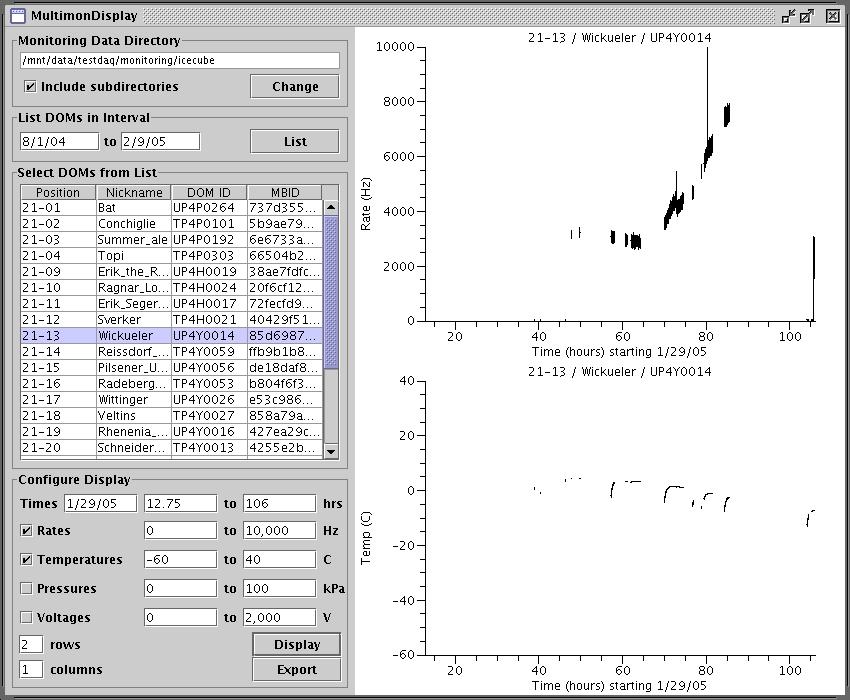Click the MultimonDisplay window menu icon
The image size is (850, 700).
click(17, 16)
